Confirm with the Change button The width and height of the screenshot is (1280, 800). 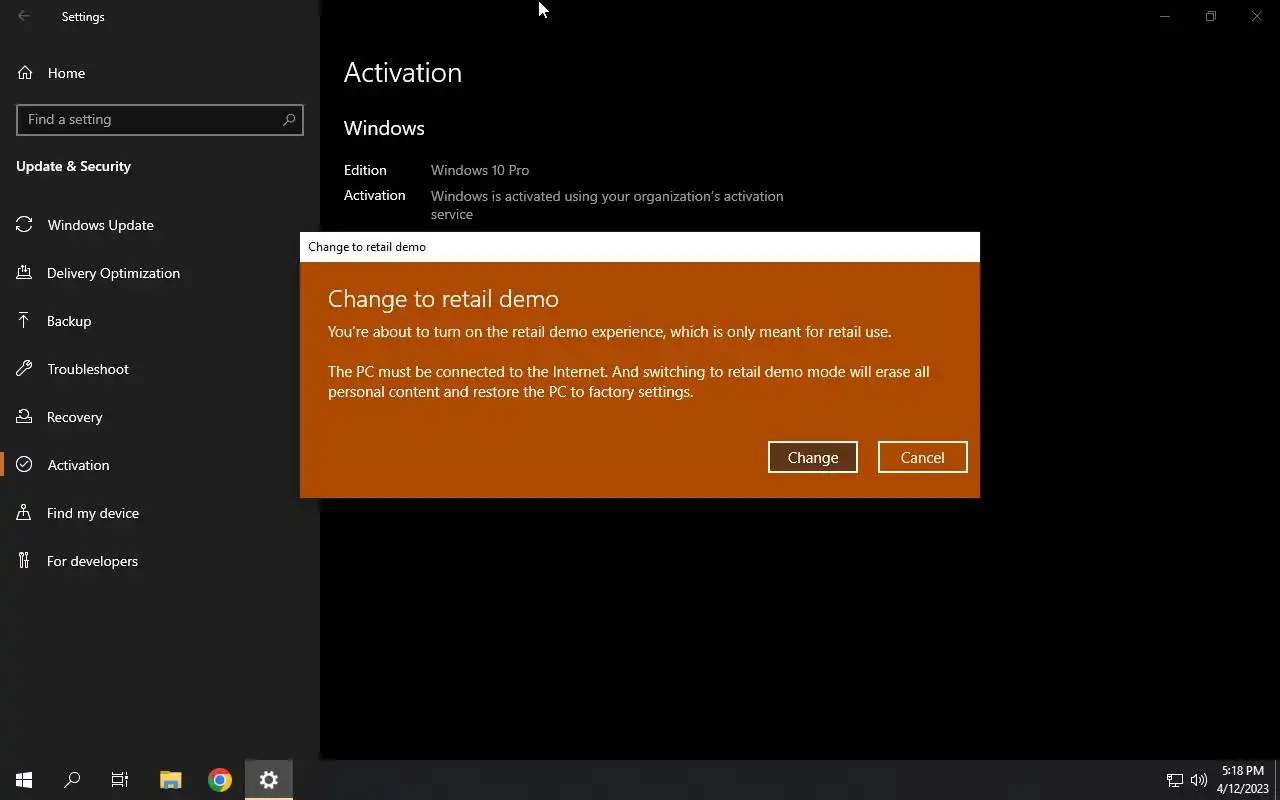point(812,457)
